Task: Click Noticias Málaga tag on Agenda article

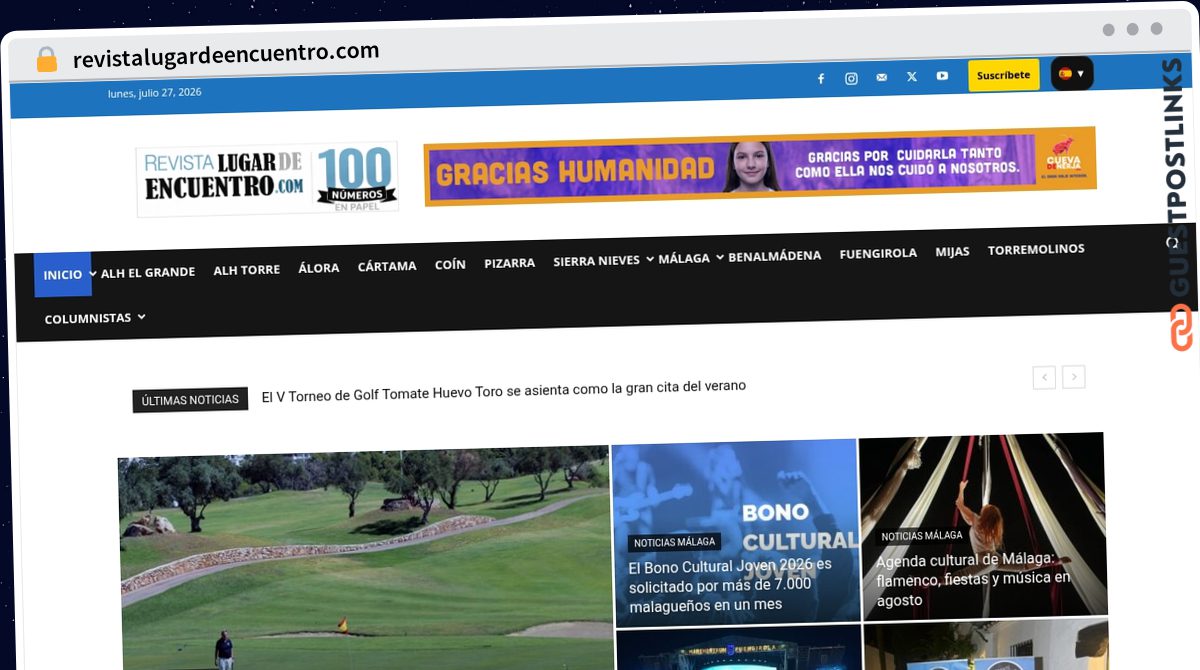Action: pos(922,536)
